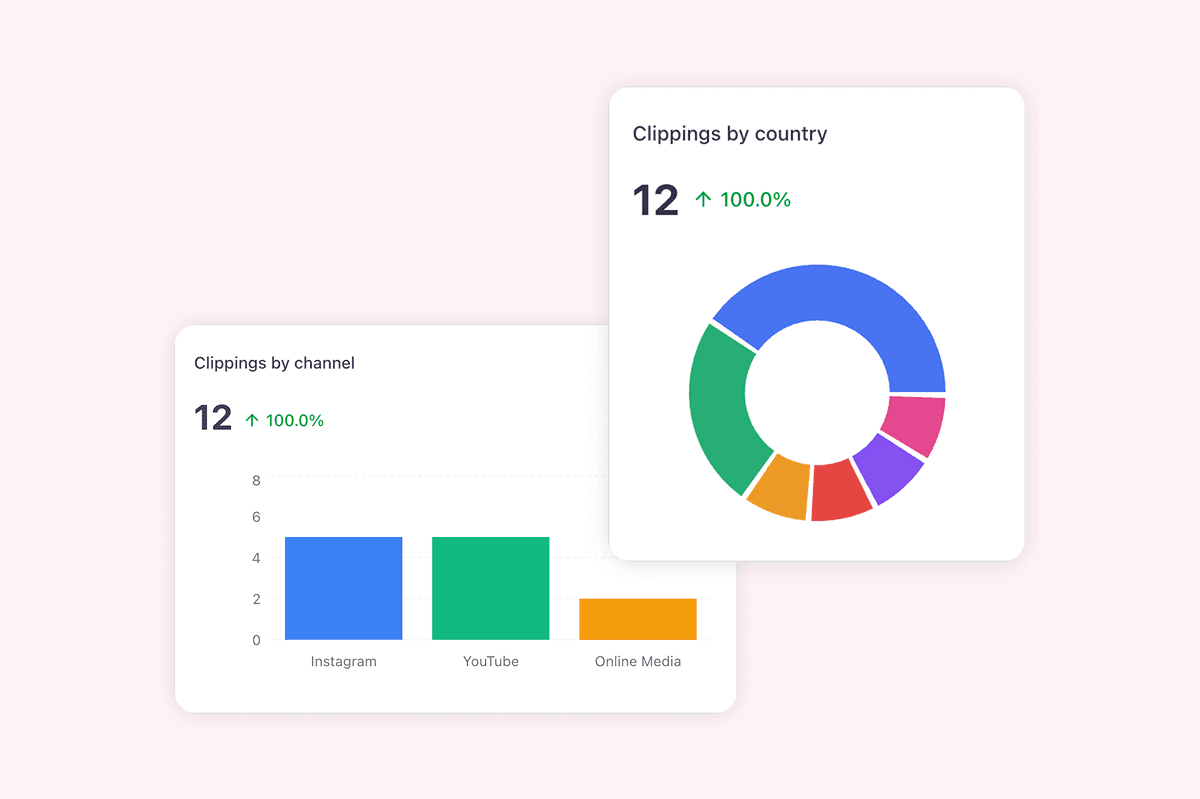Click the Instagram axis label
Viewport: 1200px width, 799px height.
343,661
